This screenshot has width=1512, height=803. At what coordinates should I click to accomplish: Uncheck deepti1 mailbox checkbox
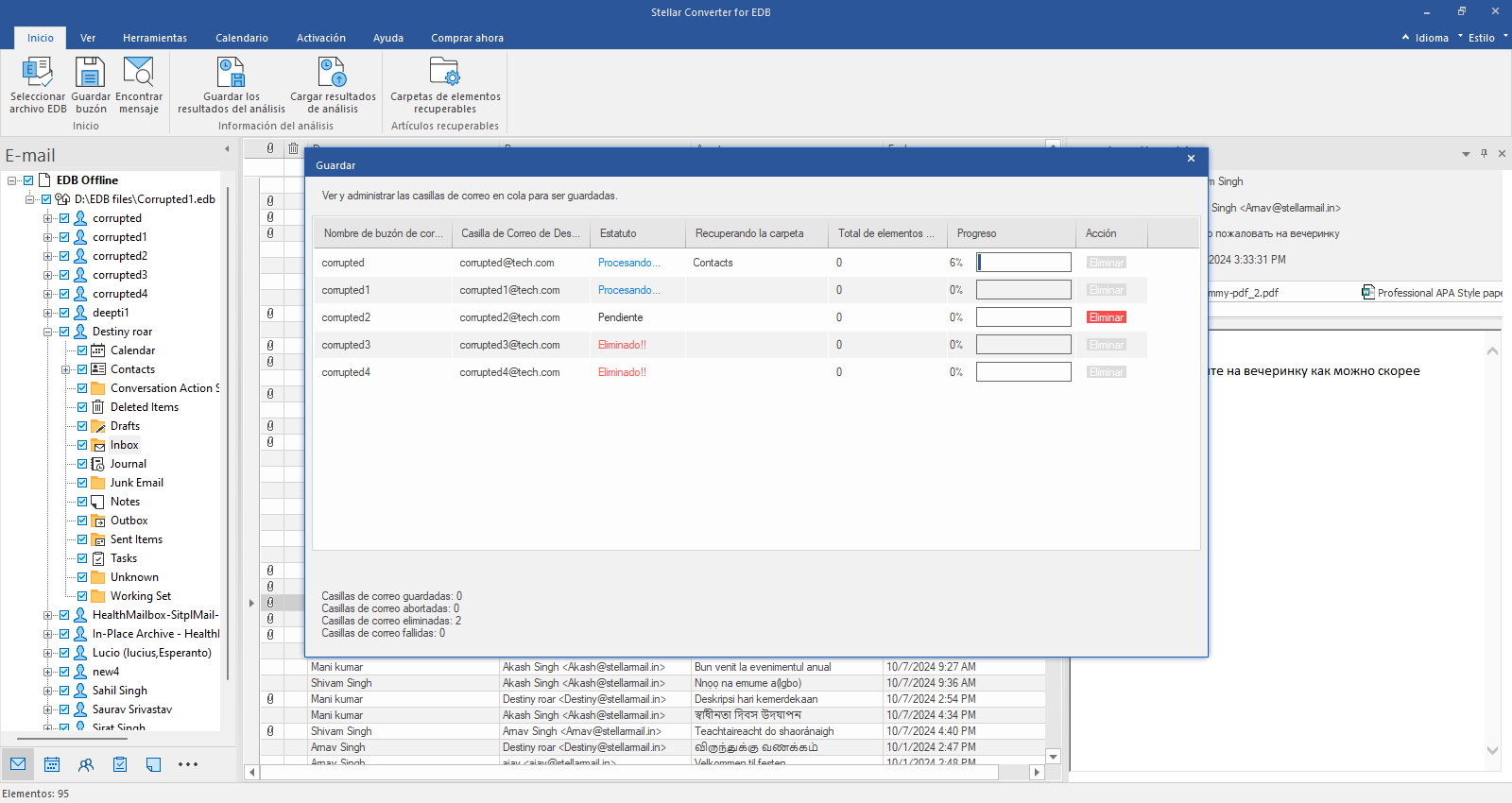pos(64,313)
